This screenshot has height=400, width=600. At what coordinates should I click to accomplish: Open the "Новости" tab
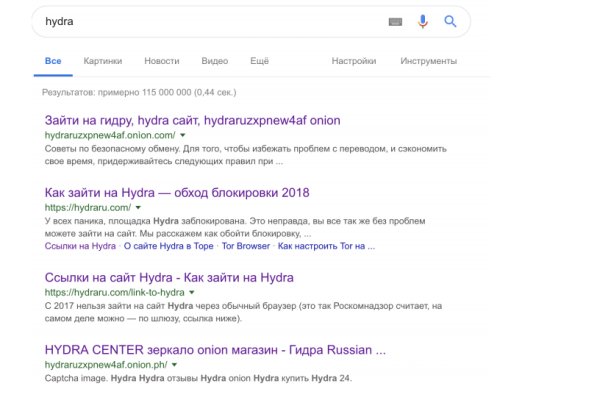pos(162,61)
